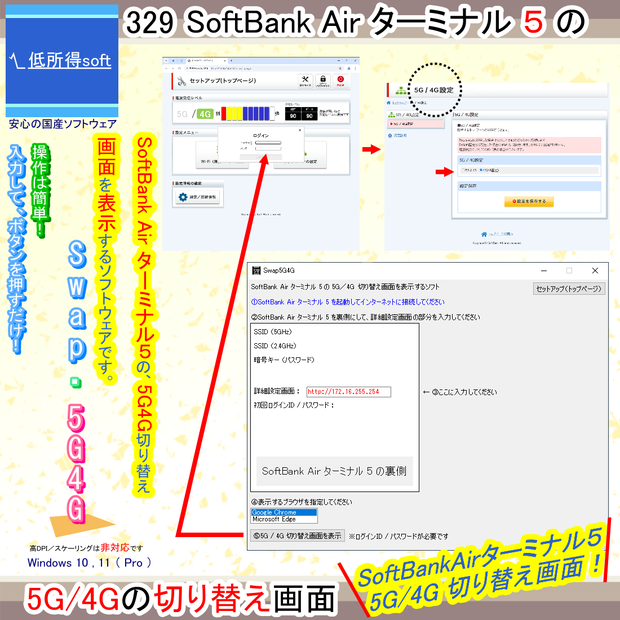The height and width of the screenshot is (620, 620).
Task: Click the wrench icon beside セットアップ(トップページ) title
Action: pyautogui.click(x=181, y=81)
